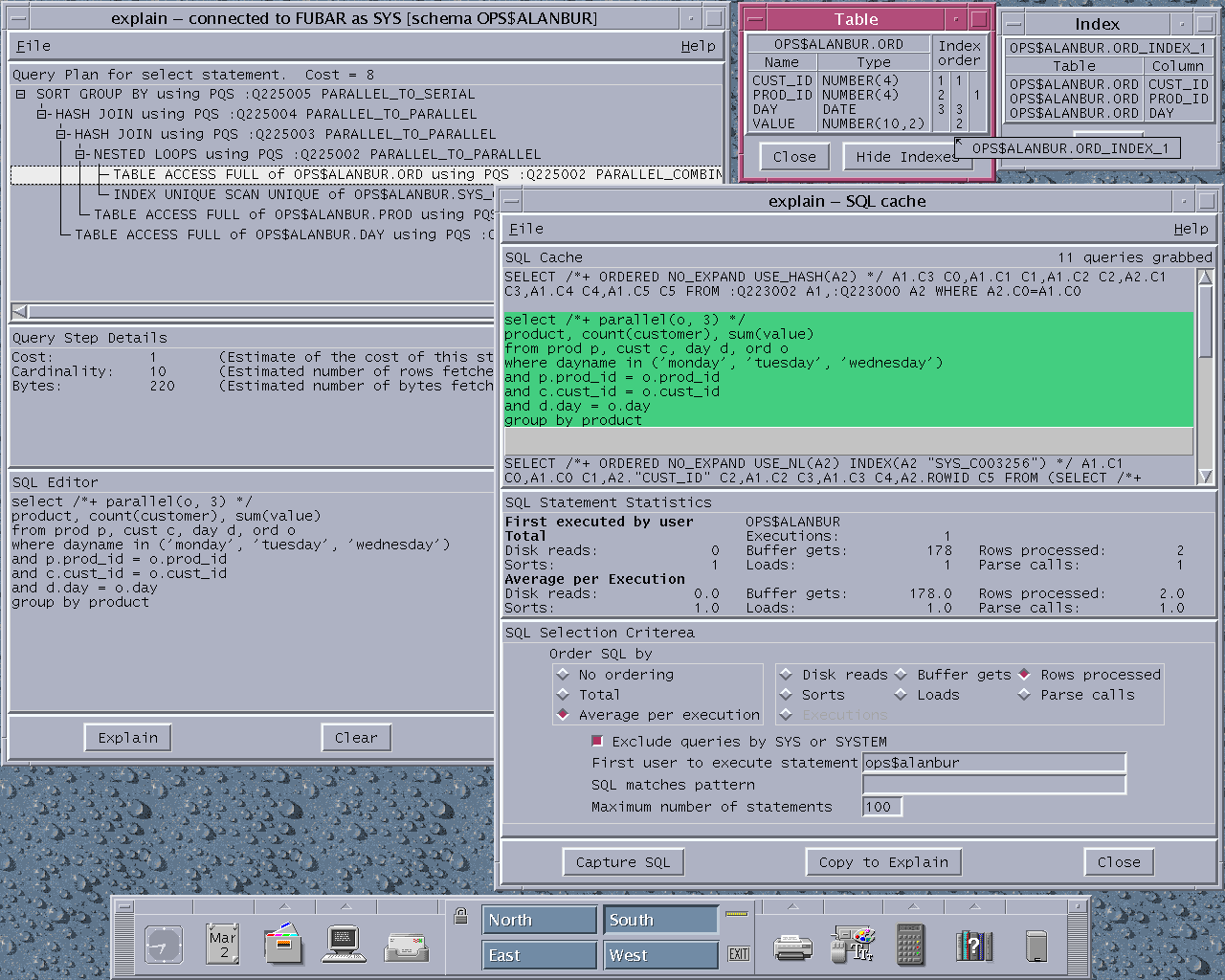Open Help menu in explain window

click(698, 46)
